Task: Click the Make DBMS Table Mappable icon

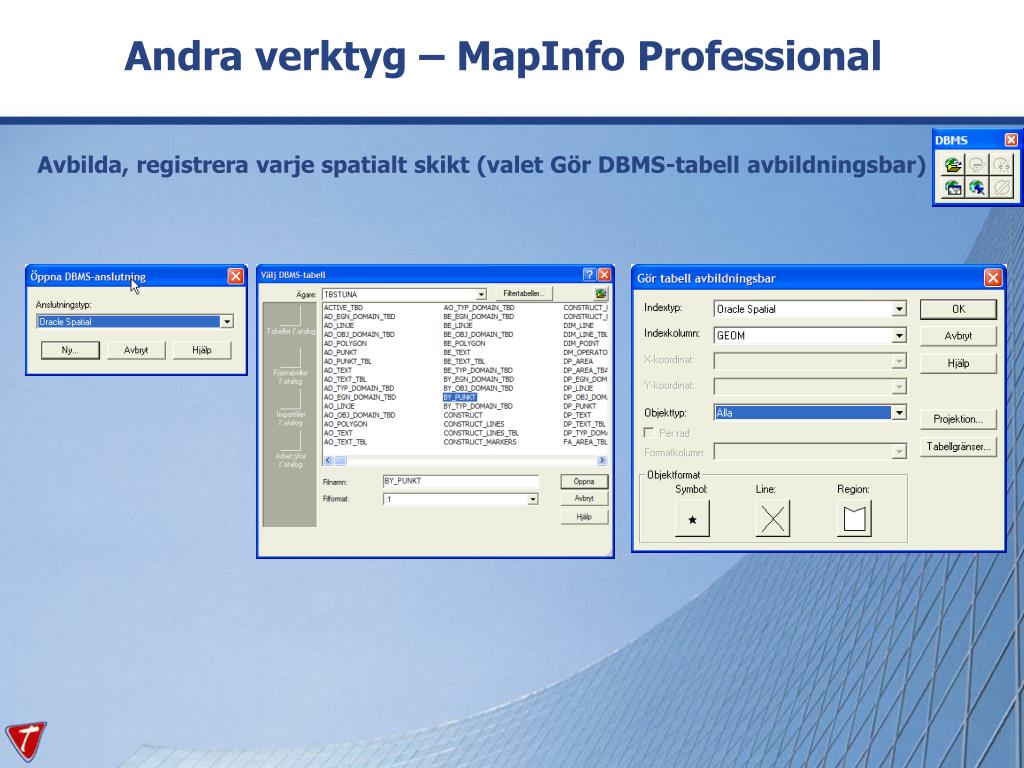Action: 953,188
